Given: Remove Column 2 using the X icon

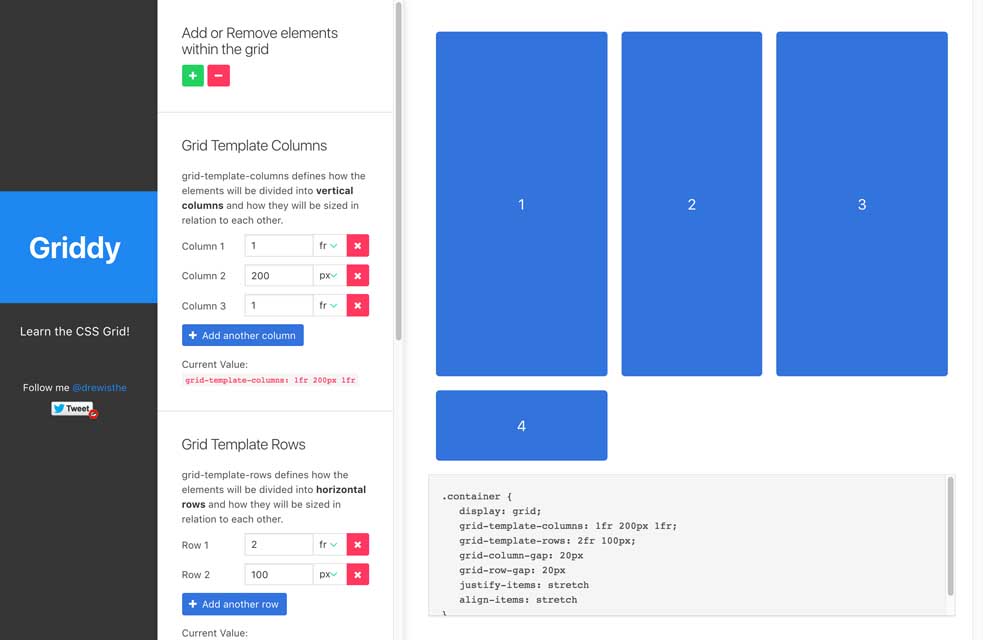Looking at the screenshot, I should pyautogui.click(x=357, y=276).
